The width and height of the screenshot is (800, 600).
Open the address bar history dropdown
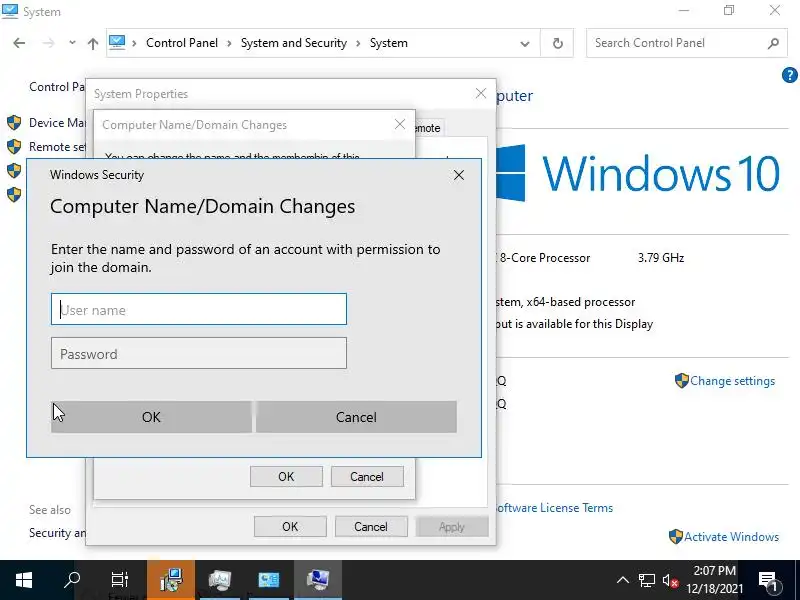point(524,44)
